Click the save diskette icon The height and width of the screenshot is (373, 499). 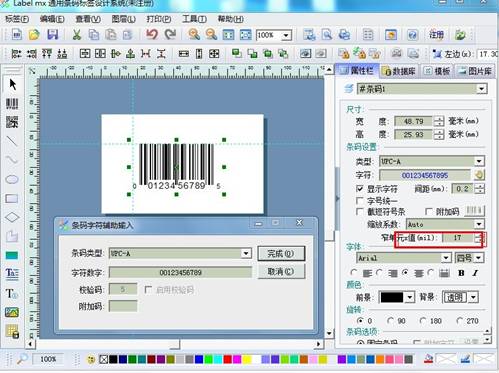[x=53, y=35]
